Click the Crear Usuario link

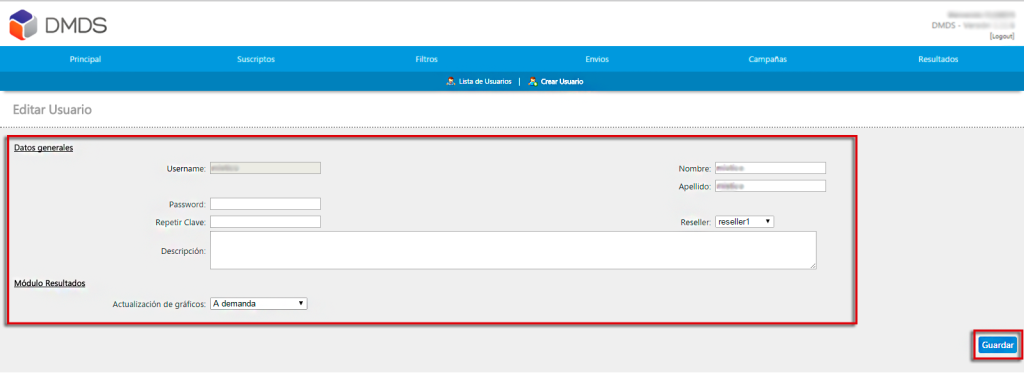pyautogui.click(x=562, y=82)
